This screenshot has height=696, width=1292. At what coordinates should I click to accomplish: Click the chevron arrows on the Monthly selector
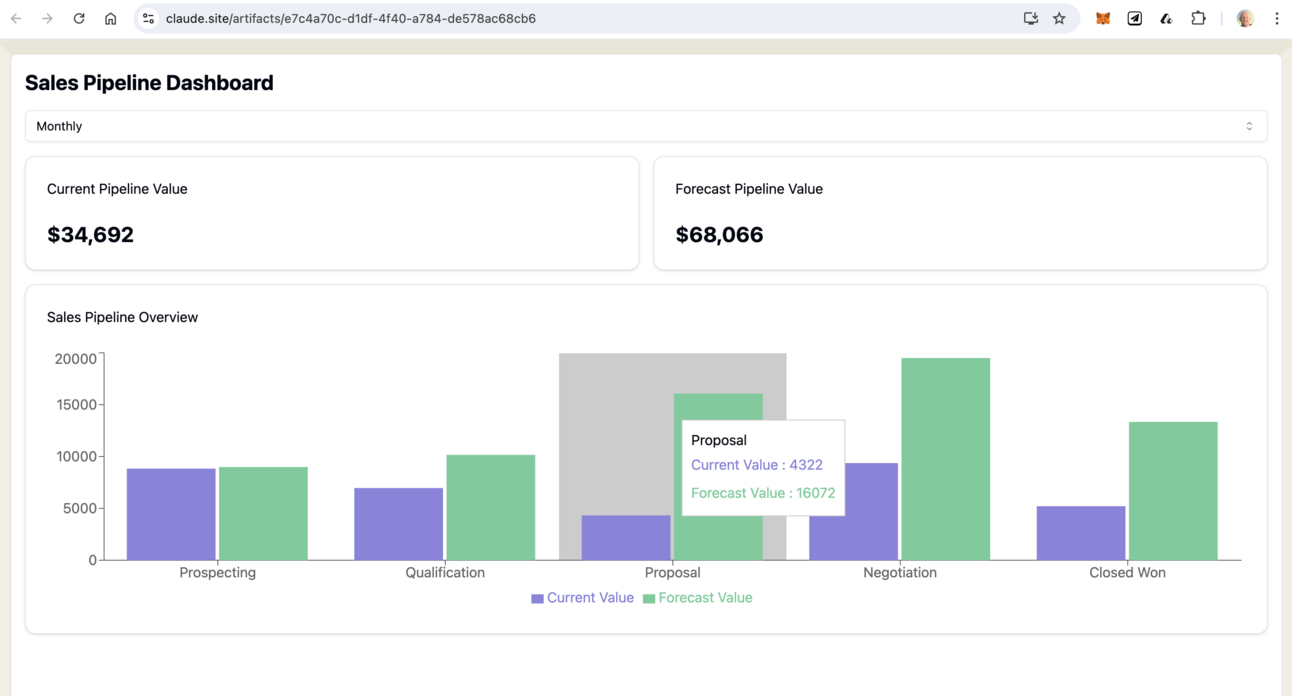pos(1249,126)
